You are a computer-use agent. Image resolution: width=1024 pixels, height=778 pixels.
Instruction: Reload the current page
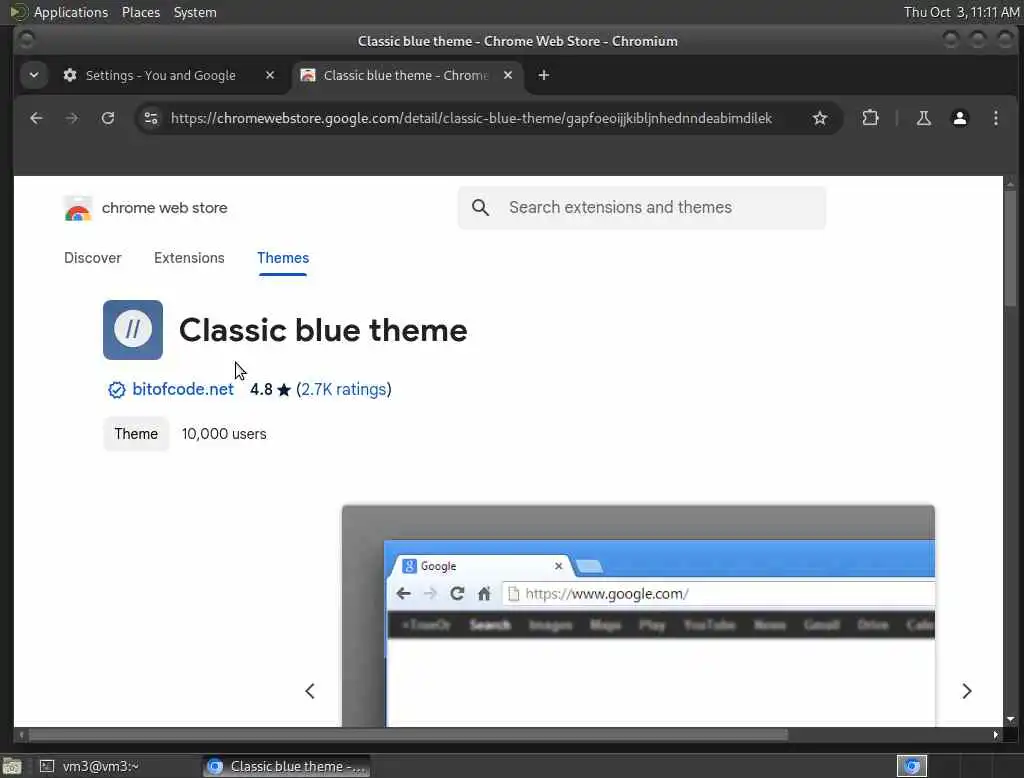[x=108, y=118]
